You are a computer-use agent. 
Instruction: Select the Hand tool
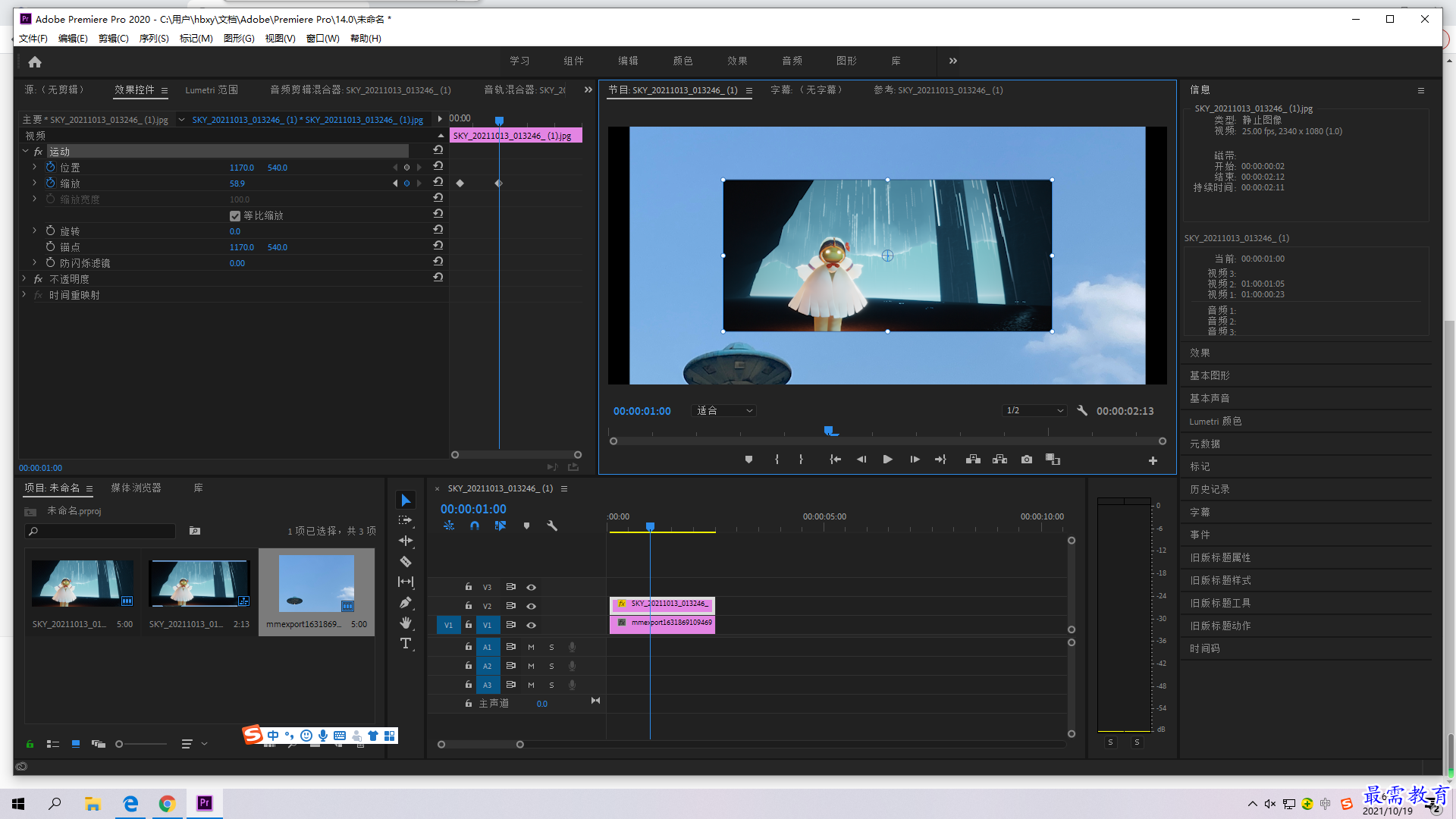406,623
